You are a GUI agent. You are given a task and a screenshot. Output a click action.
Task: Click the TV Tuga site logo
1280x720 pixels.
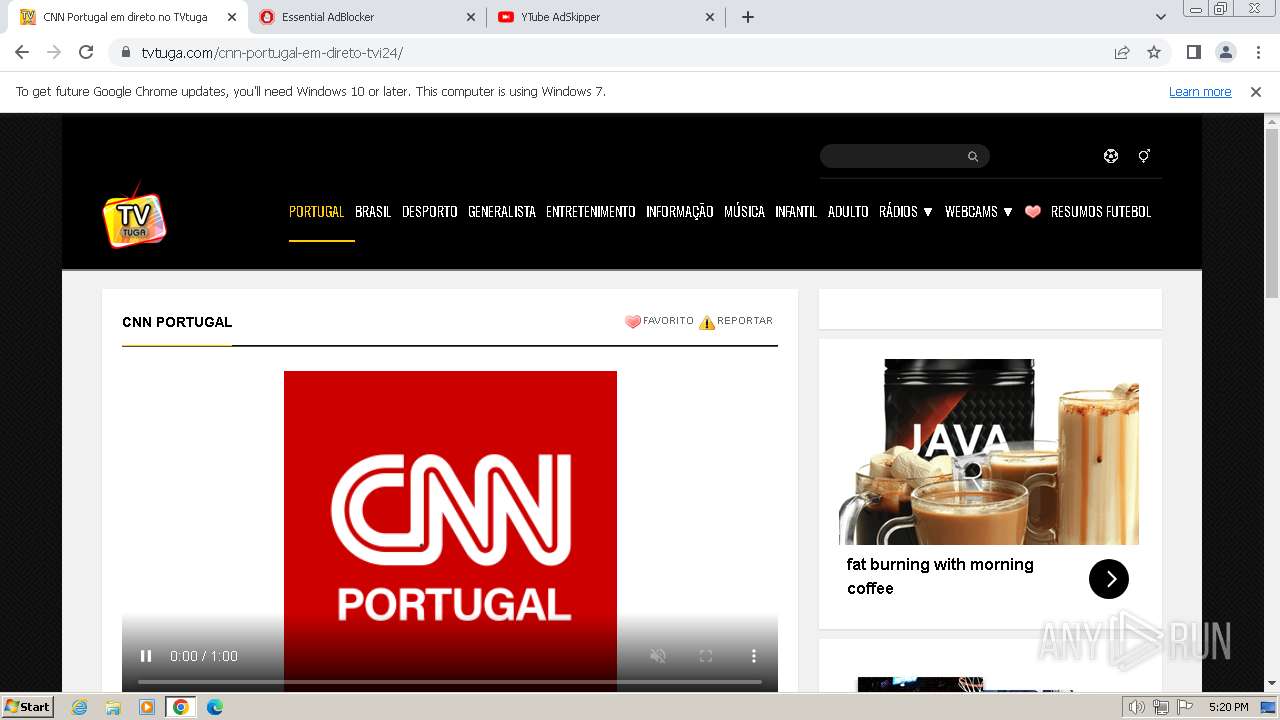tap(134, 213)
